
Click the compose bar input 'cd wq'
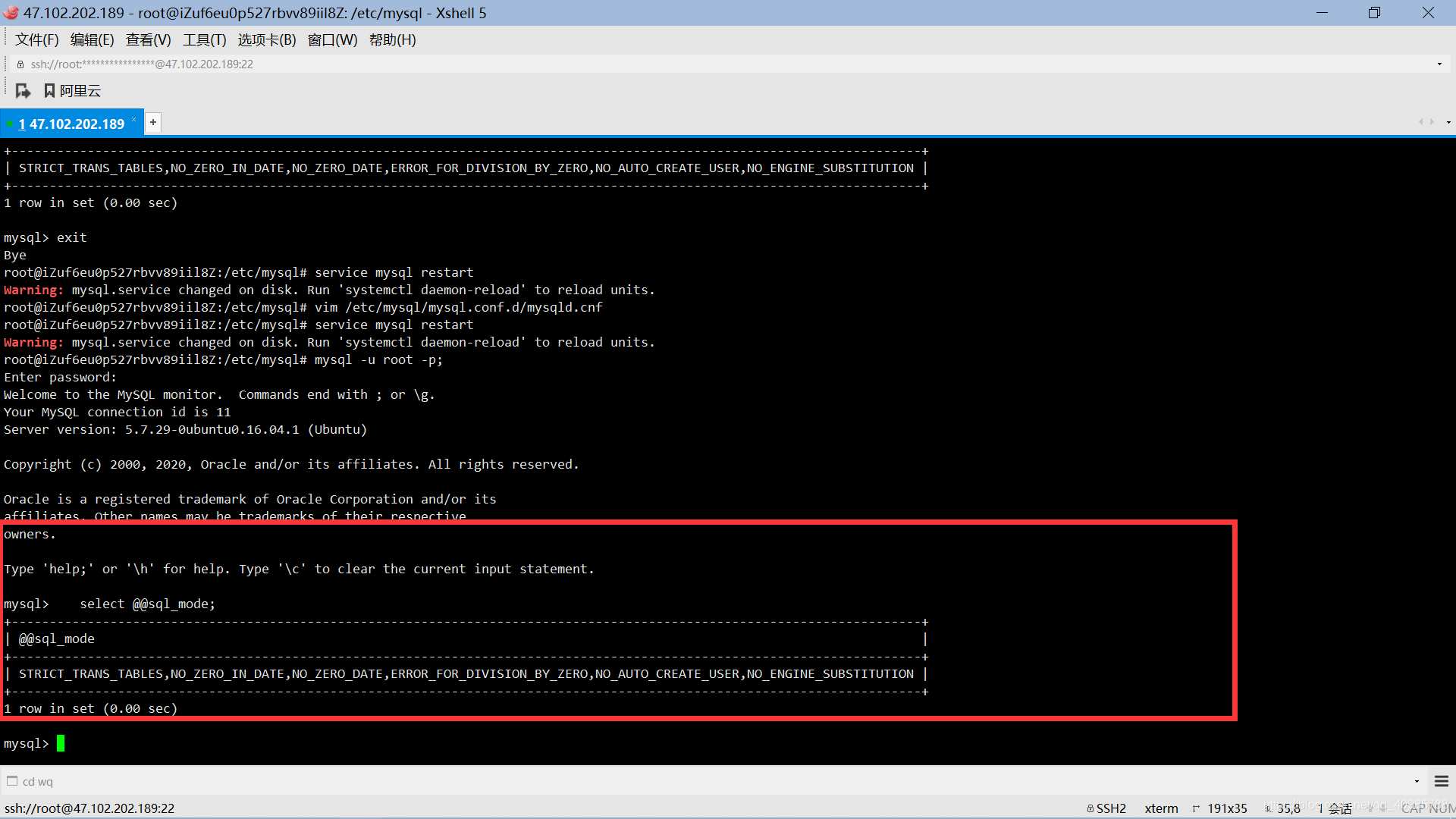pyautogui.click(x=713, y=781)
